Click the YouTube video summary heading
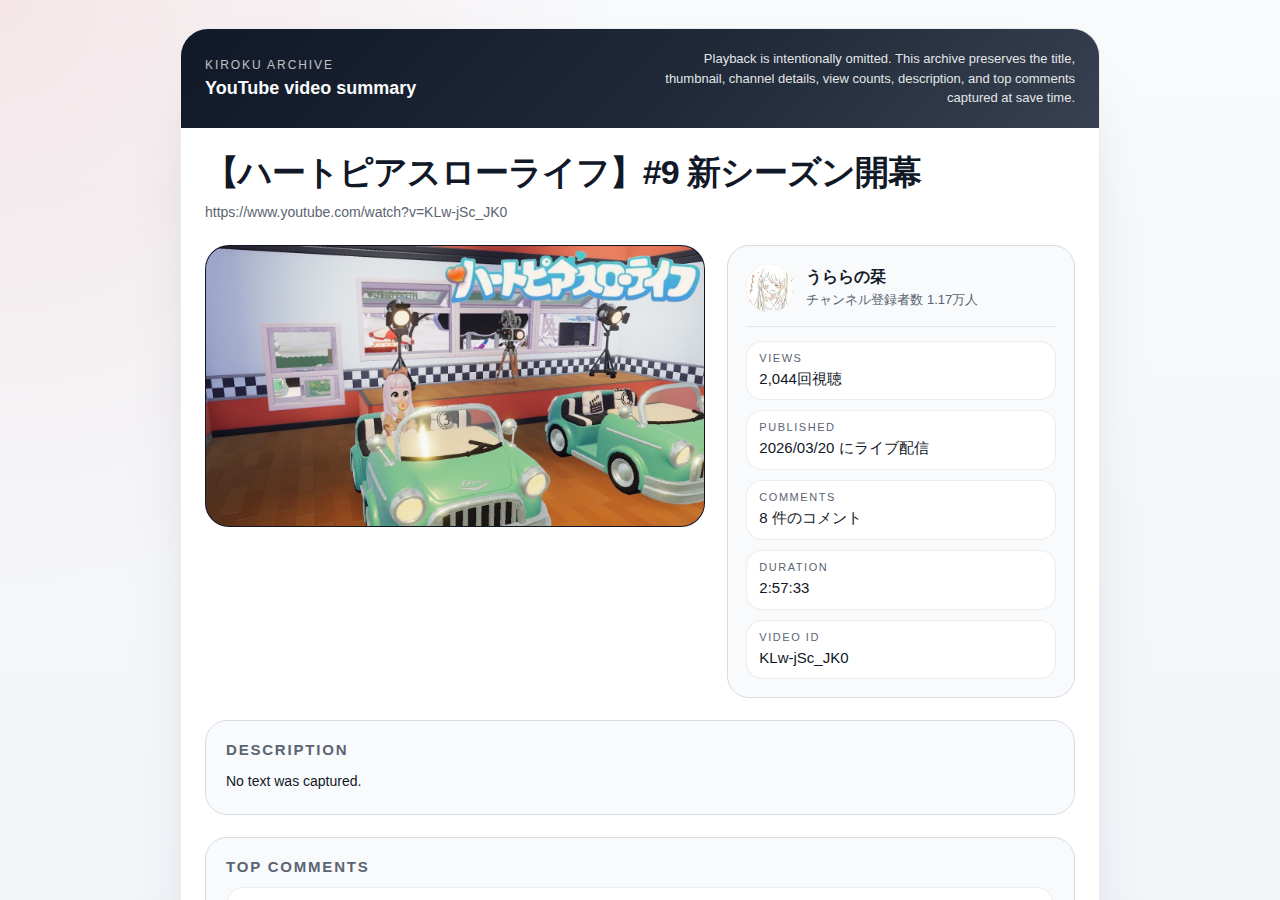Screen dimensions: 1280x900 pos(310,88)
